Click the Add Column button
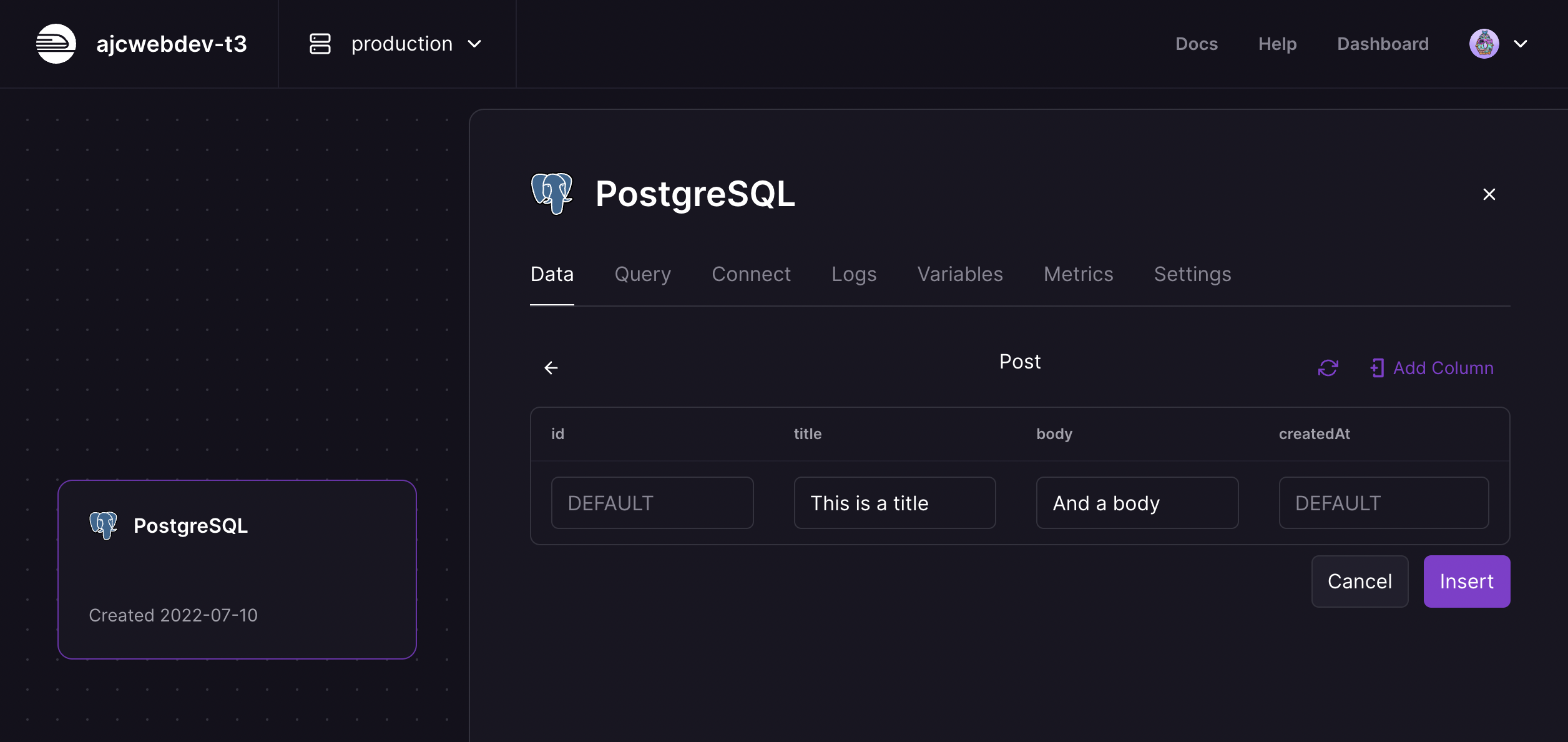Viewport: 1568px width, 742px height. [x=1432, y=368]
